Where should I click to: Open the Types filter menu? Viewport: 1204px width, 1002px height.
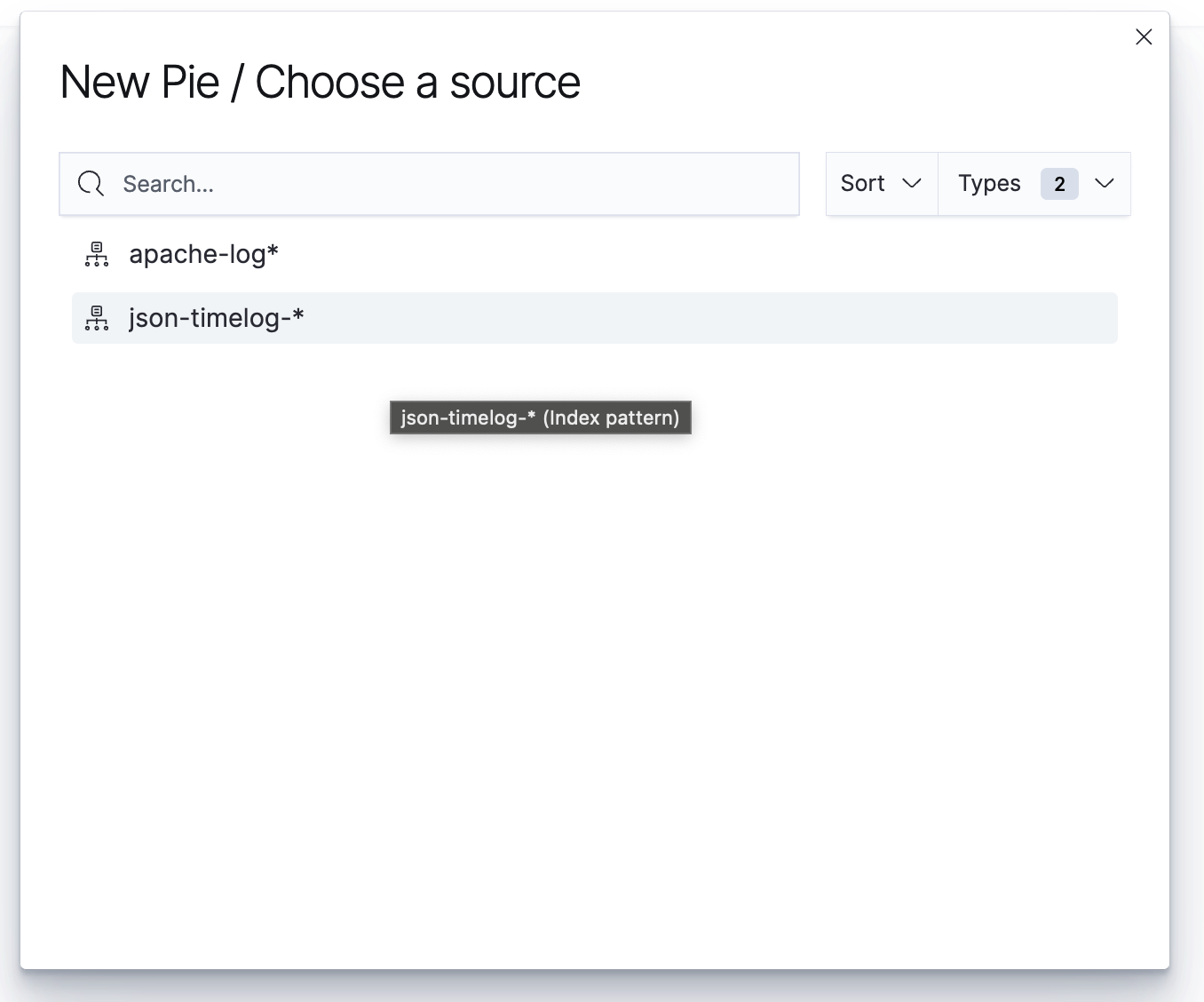click(x=1034, y=184)
